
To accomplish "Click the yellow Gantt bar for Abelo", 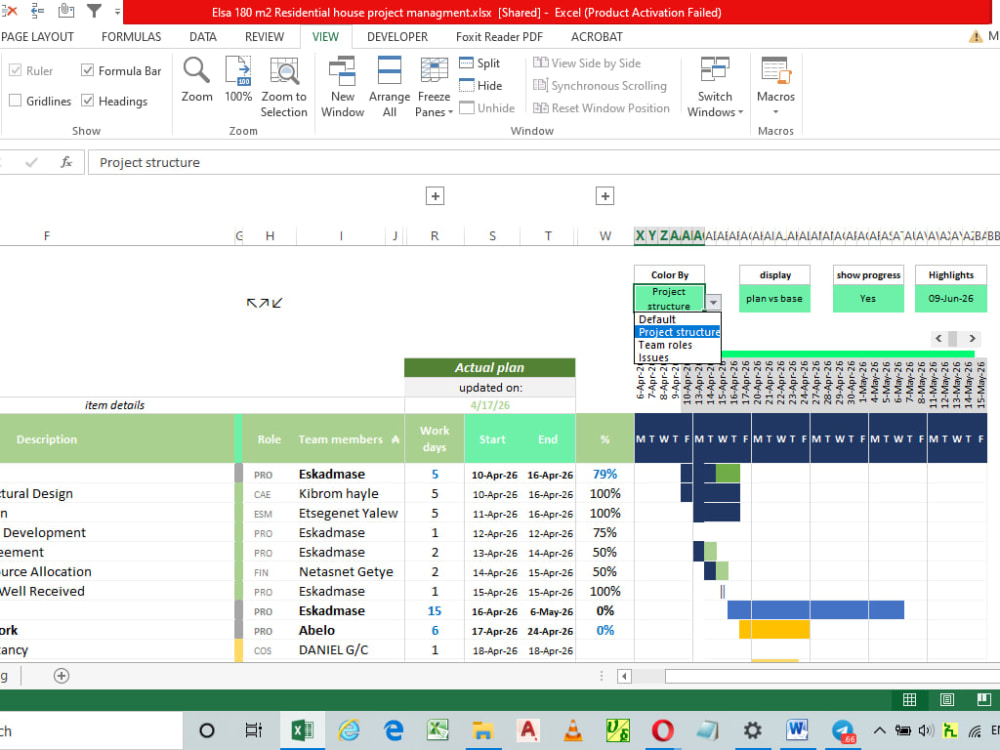I will click(x=774, y=630).
